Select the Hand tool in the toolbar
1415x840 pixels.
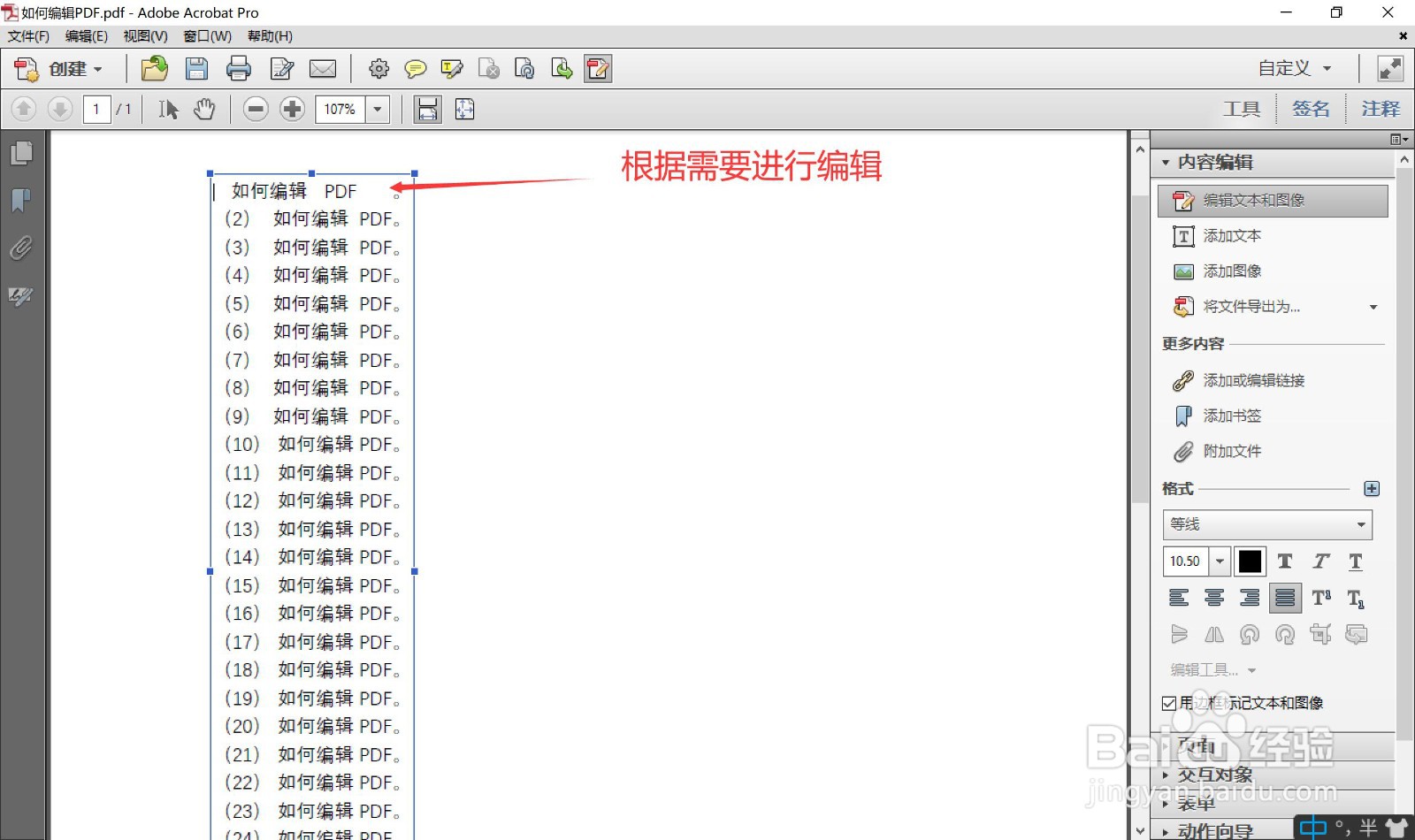[205, 109]
